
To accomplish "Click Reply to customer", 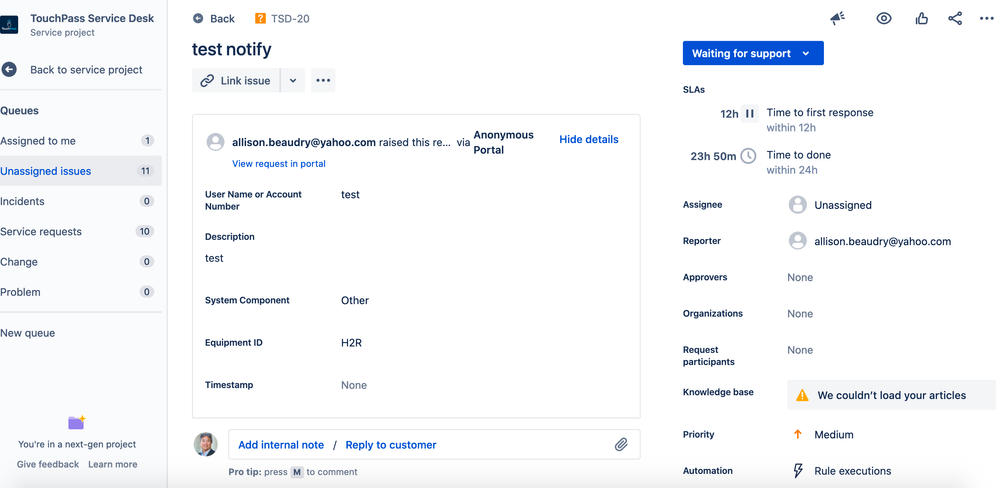I will tap(391, 445).
